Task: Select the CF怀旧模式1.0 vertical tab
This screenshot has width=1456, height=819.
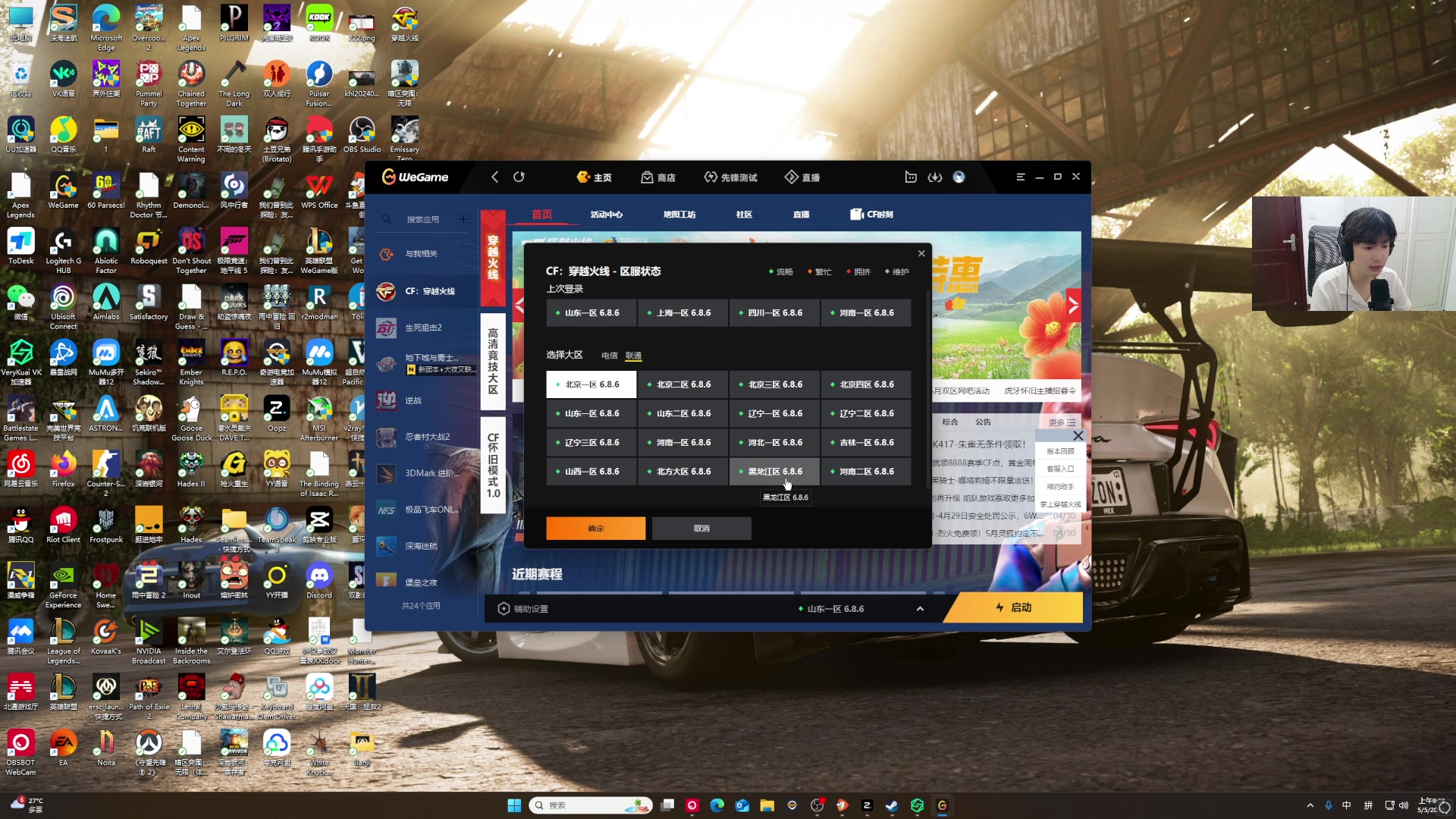Action: [493, 466]
